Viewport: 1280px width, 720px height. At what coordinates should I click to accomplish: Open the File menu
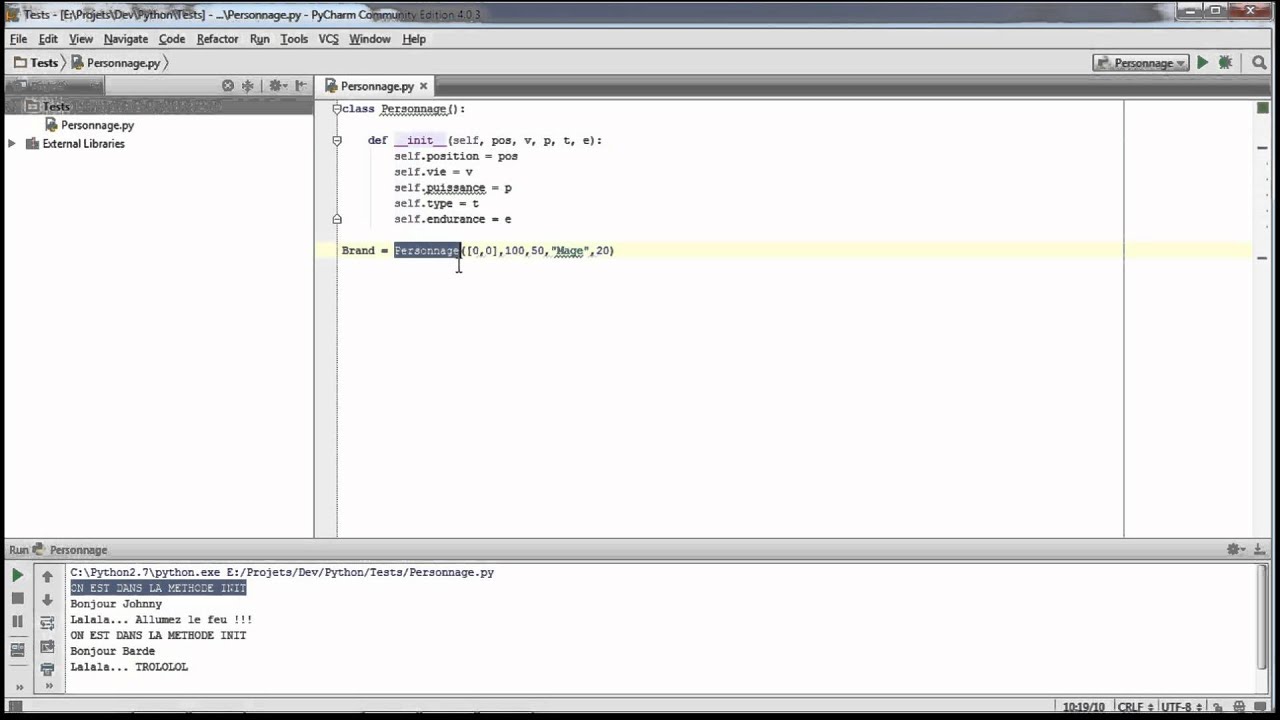19,39
